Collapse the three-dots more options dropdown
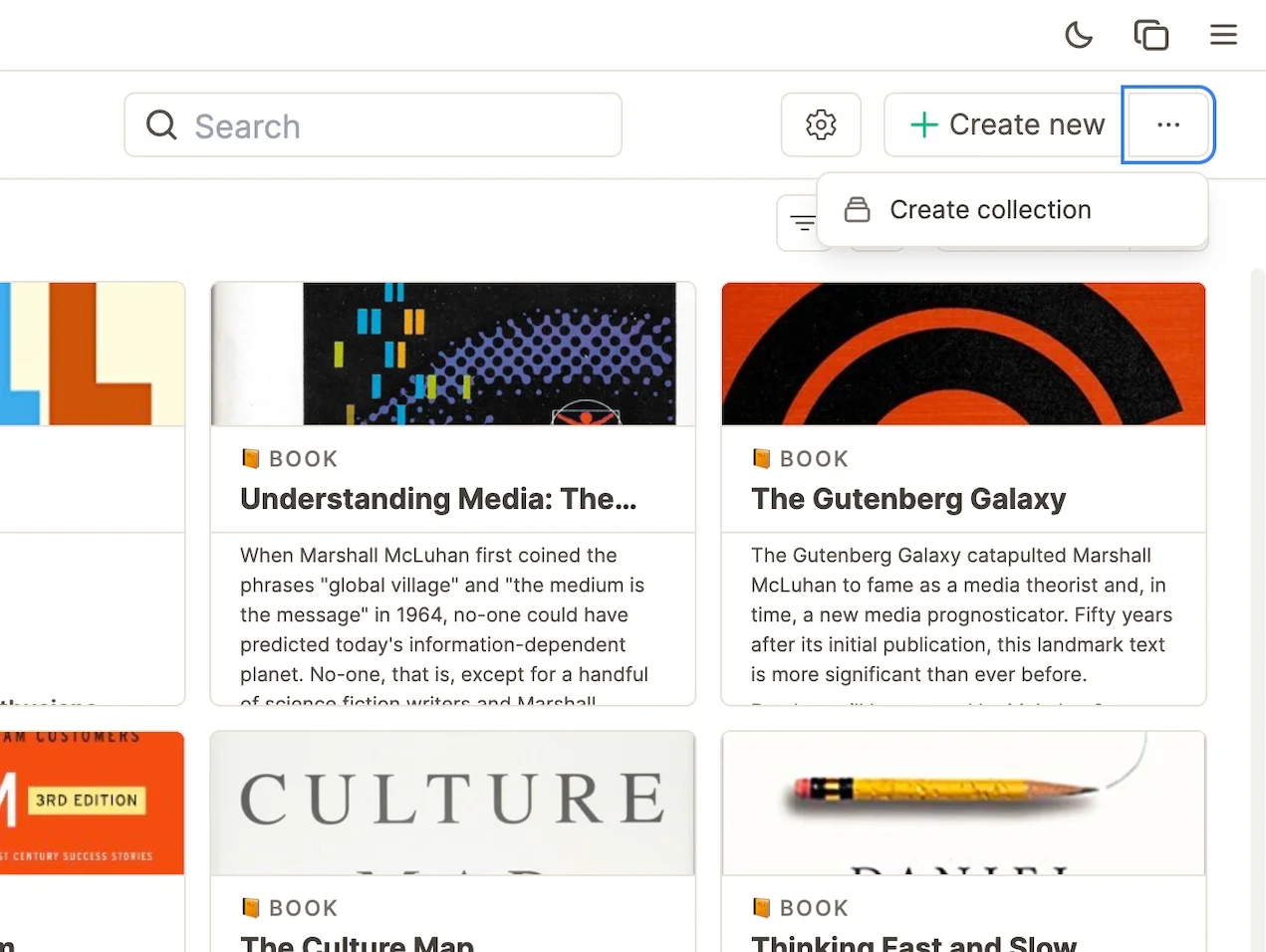Viewport: 1266px width, 952px height. point(1167,125)
